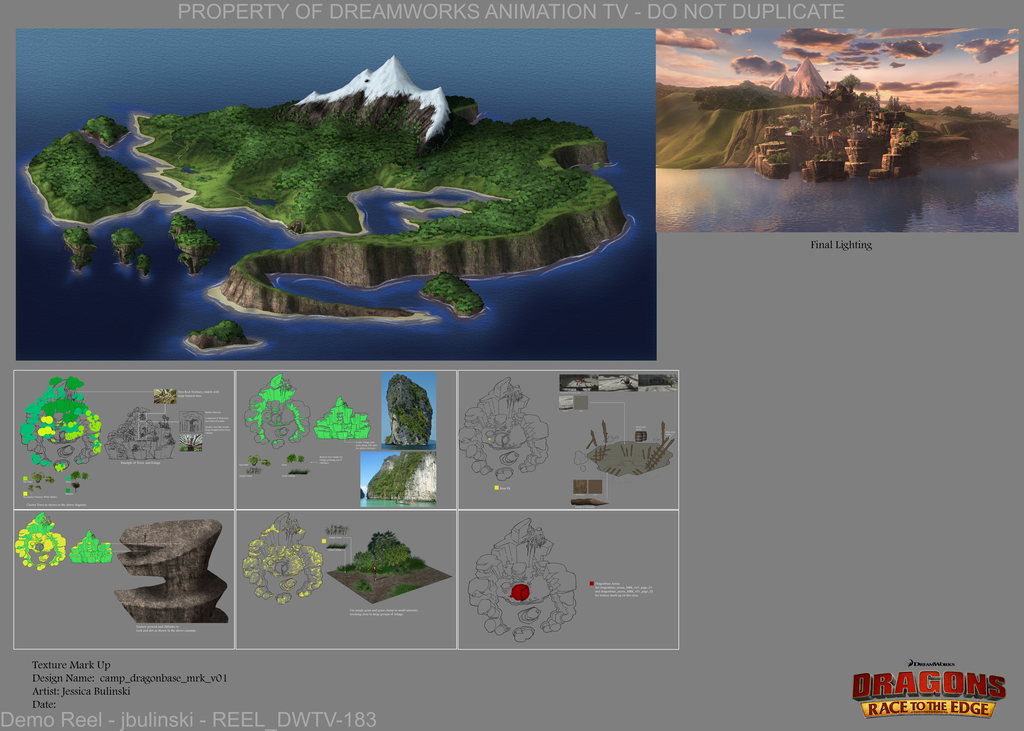The image size is (1024, 731).
Task: Click the "Artist: Jessica Bulinski" line
Action: point(81,691)
